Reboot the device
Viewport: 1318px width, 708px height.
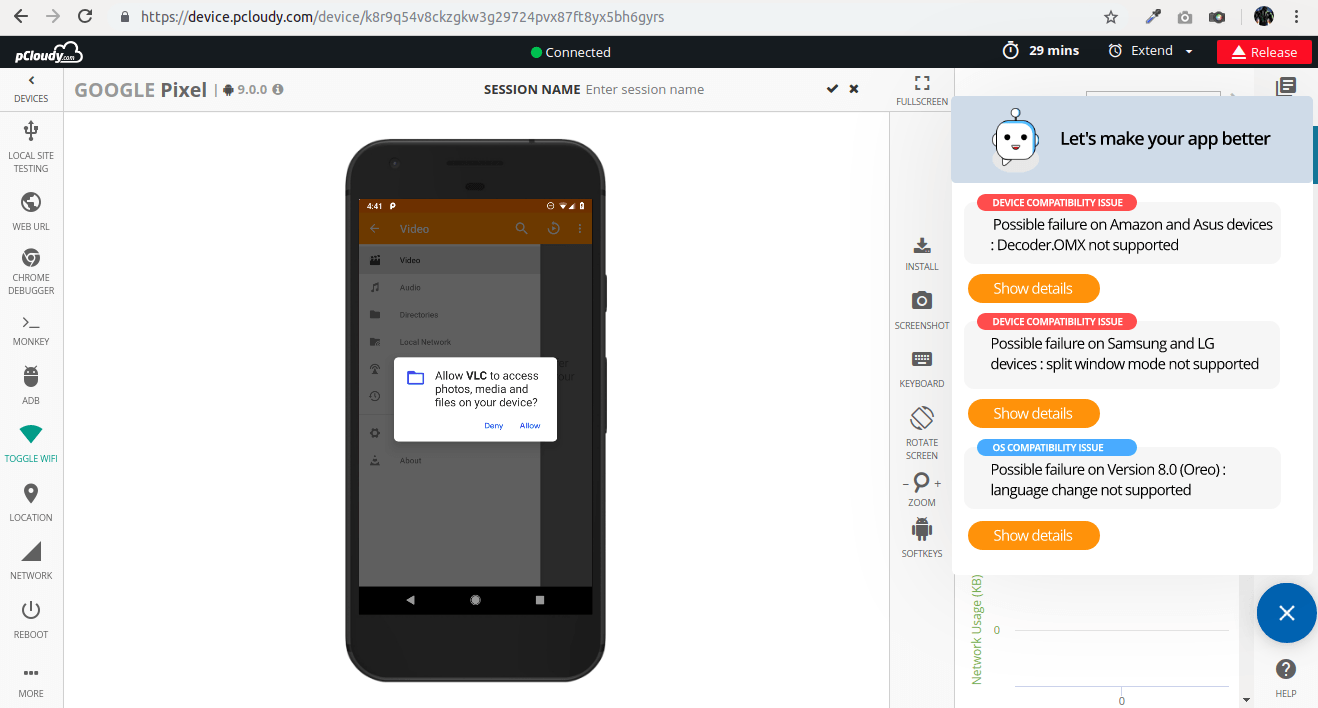point(31,619)
